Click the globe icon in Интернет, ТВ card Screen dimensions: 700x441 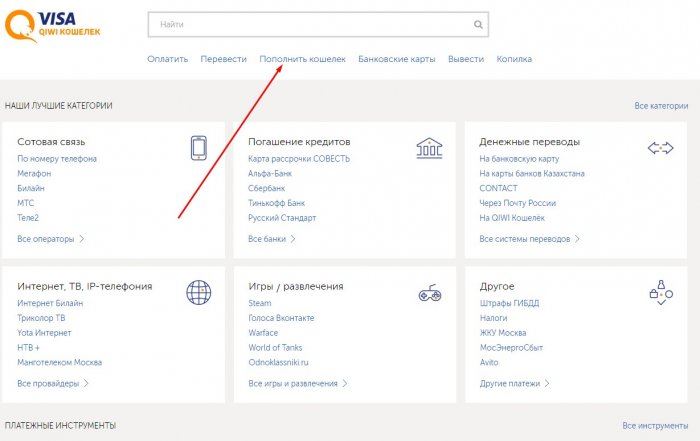[199, 292]
